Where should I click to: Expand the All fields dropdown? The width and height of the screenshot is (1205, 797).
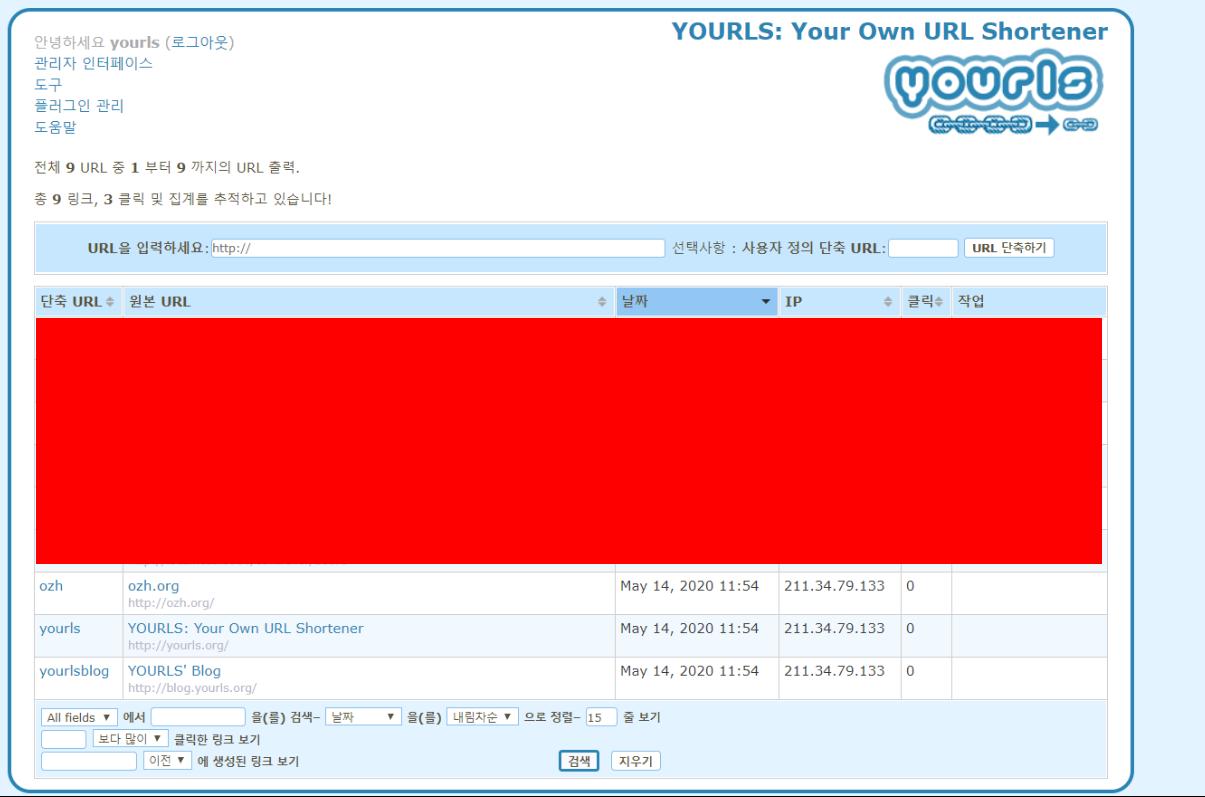[80, 717]
